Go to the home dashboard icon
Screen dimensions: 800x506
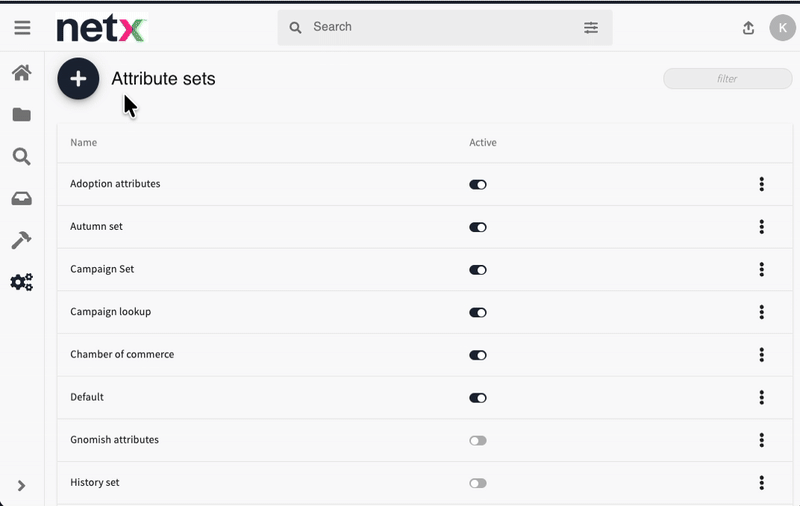[x=21, y=73]
